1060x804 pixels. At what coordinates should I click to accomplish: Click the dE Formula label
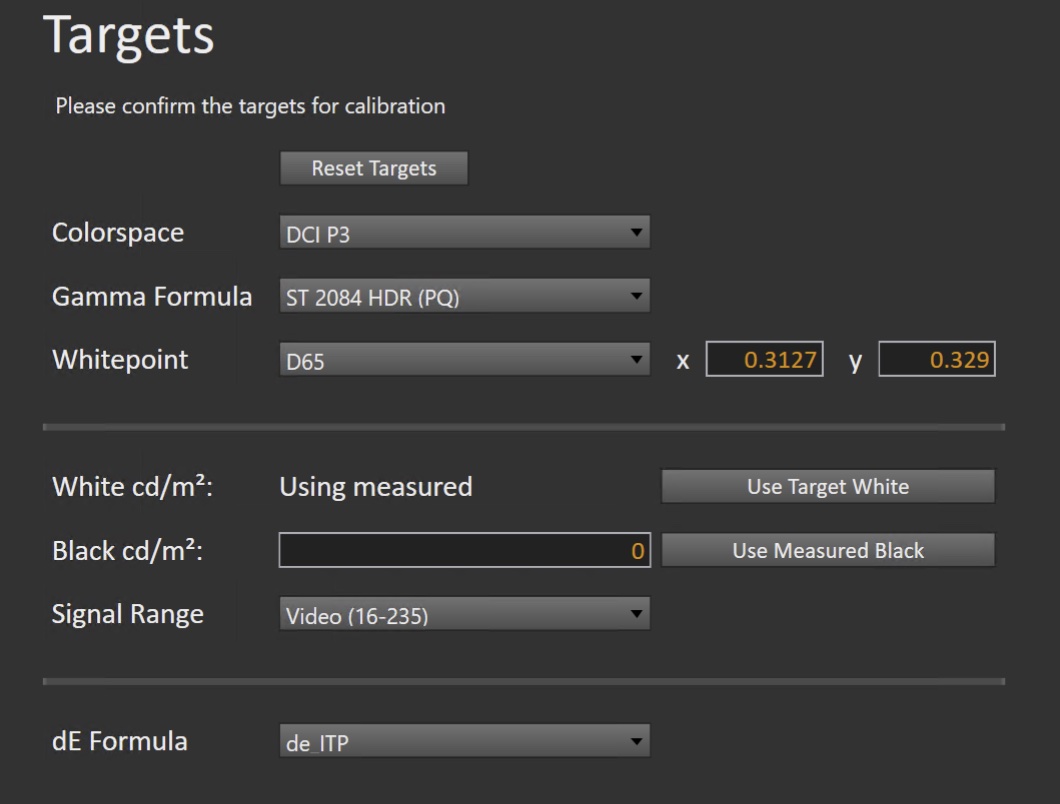[119, 741]
